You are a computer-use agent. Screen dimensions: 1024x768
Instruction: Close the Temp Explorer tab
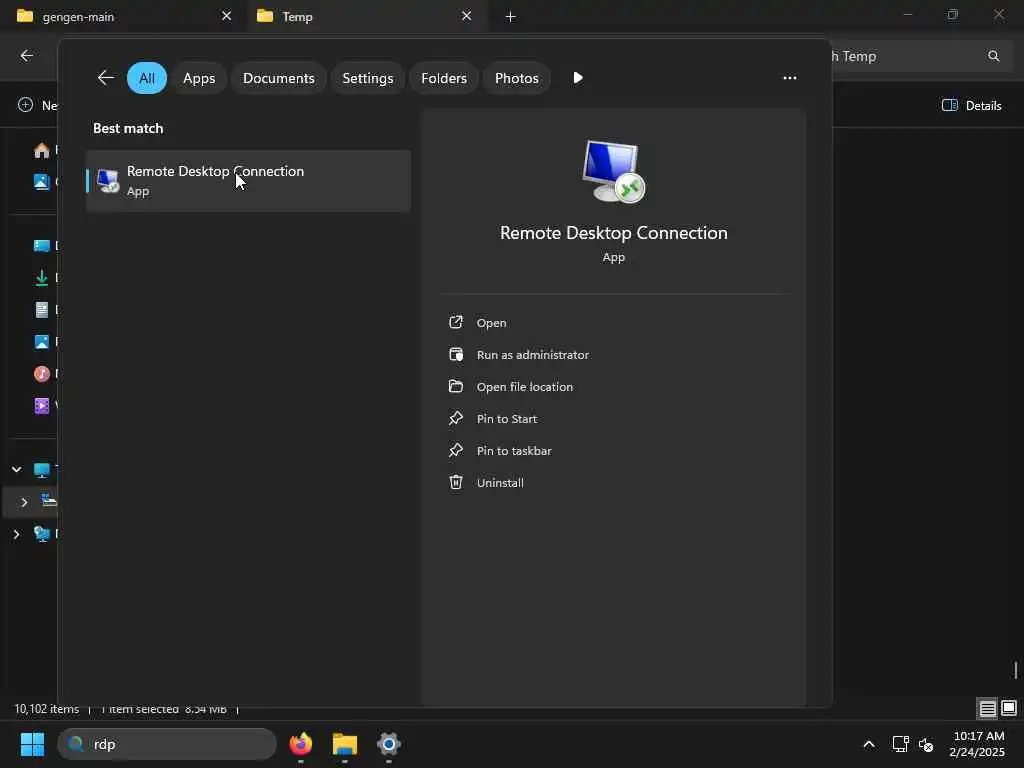click(x=466, y=16)
